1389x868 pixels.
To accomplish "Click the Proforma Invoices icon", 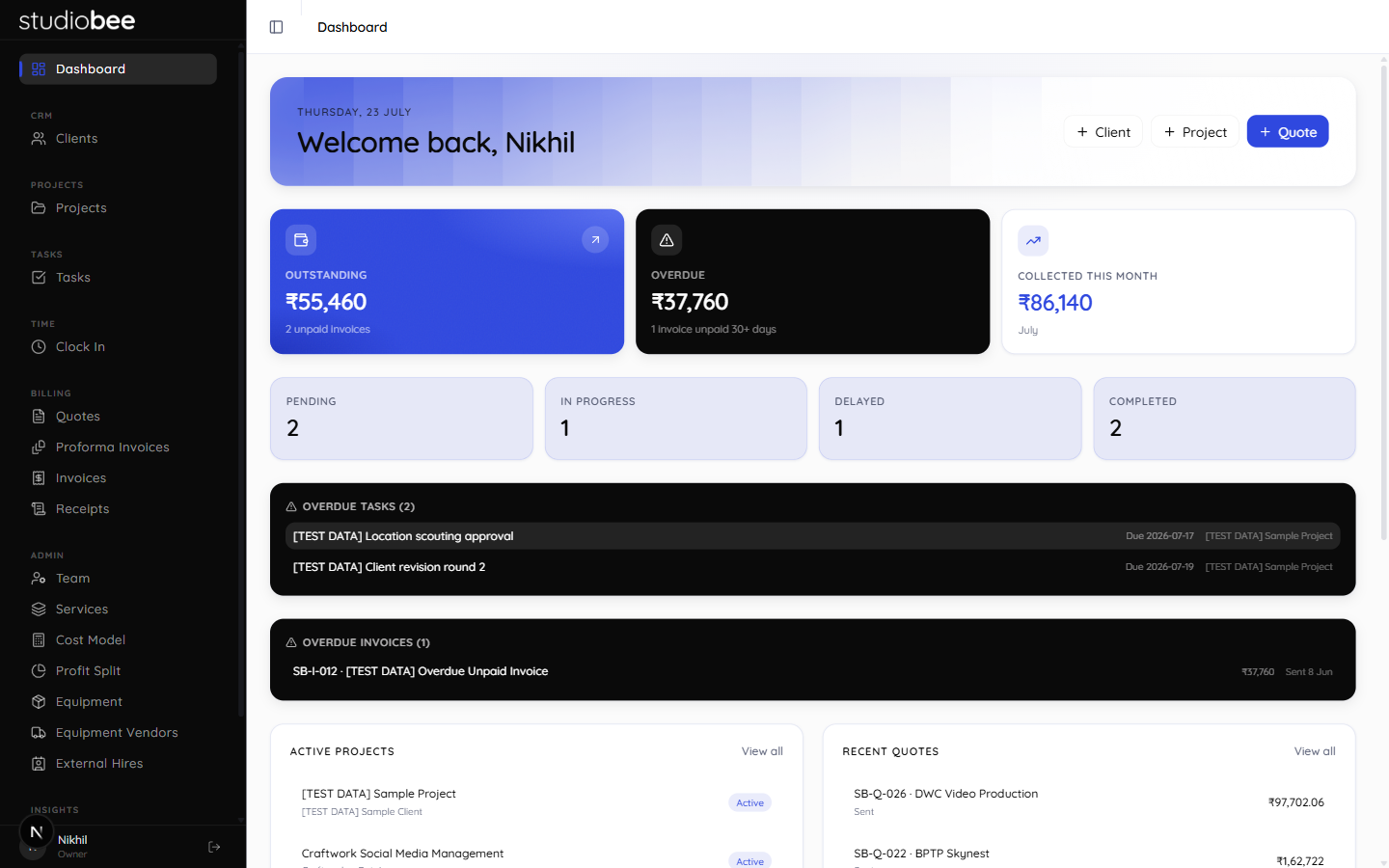I will coord(39,447).
